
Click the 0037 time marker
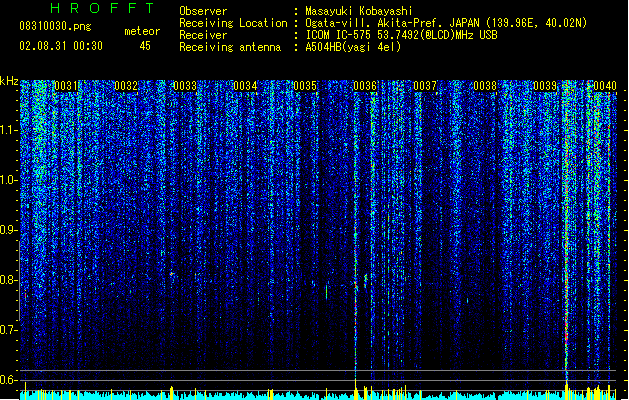click(x=425, y=86)
